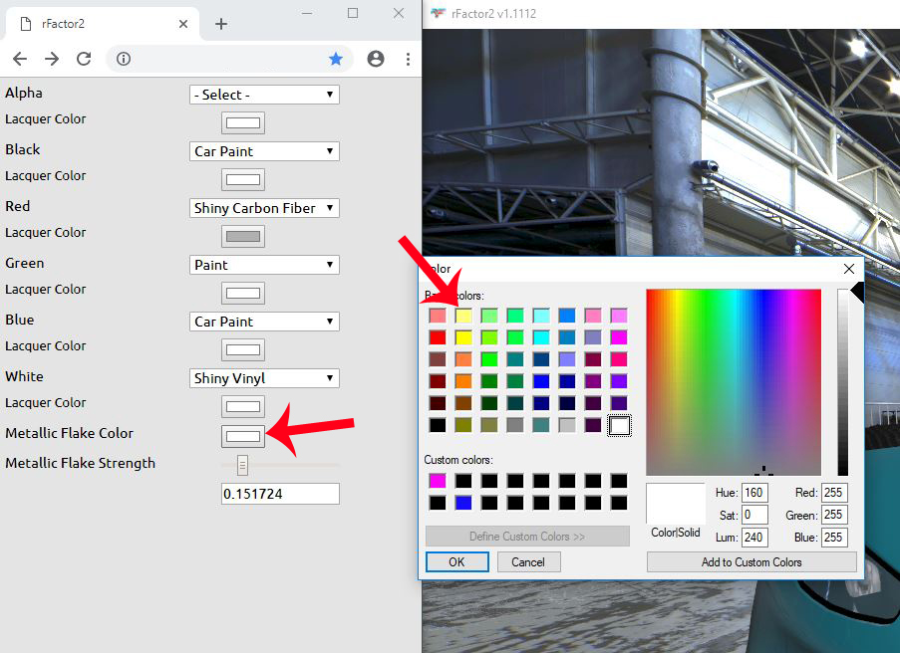900x653 pixels.
Task: Select the pure red basic color
Action: pyautogui.click(x=437, y=337)
